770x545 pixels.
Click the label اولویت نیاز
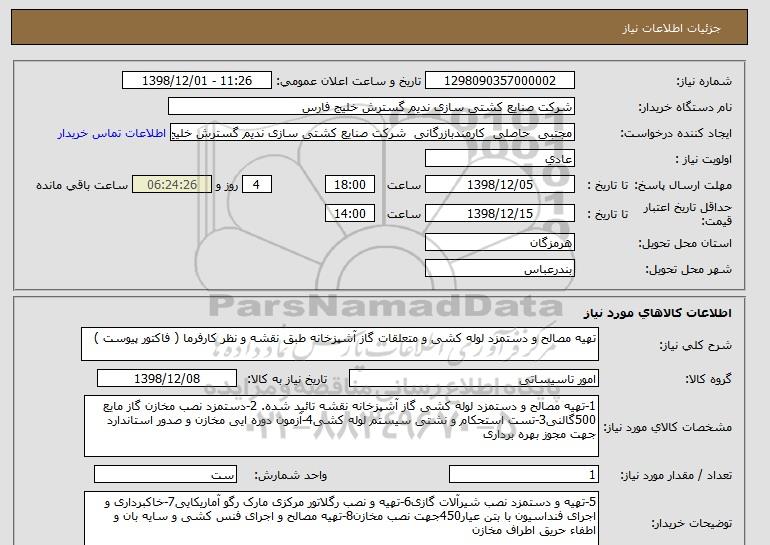[704, 159]
